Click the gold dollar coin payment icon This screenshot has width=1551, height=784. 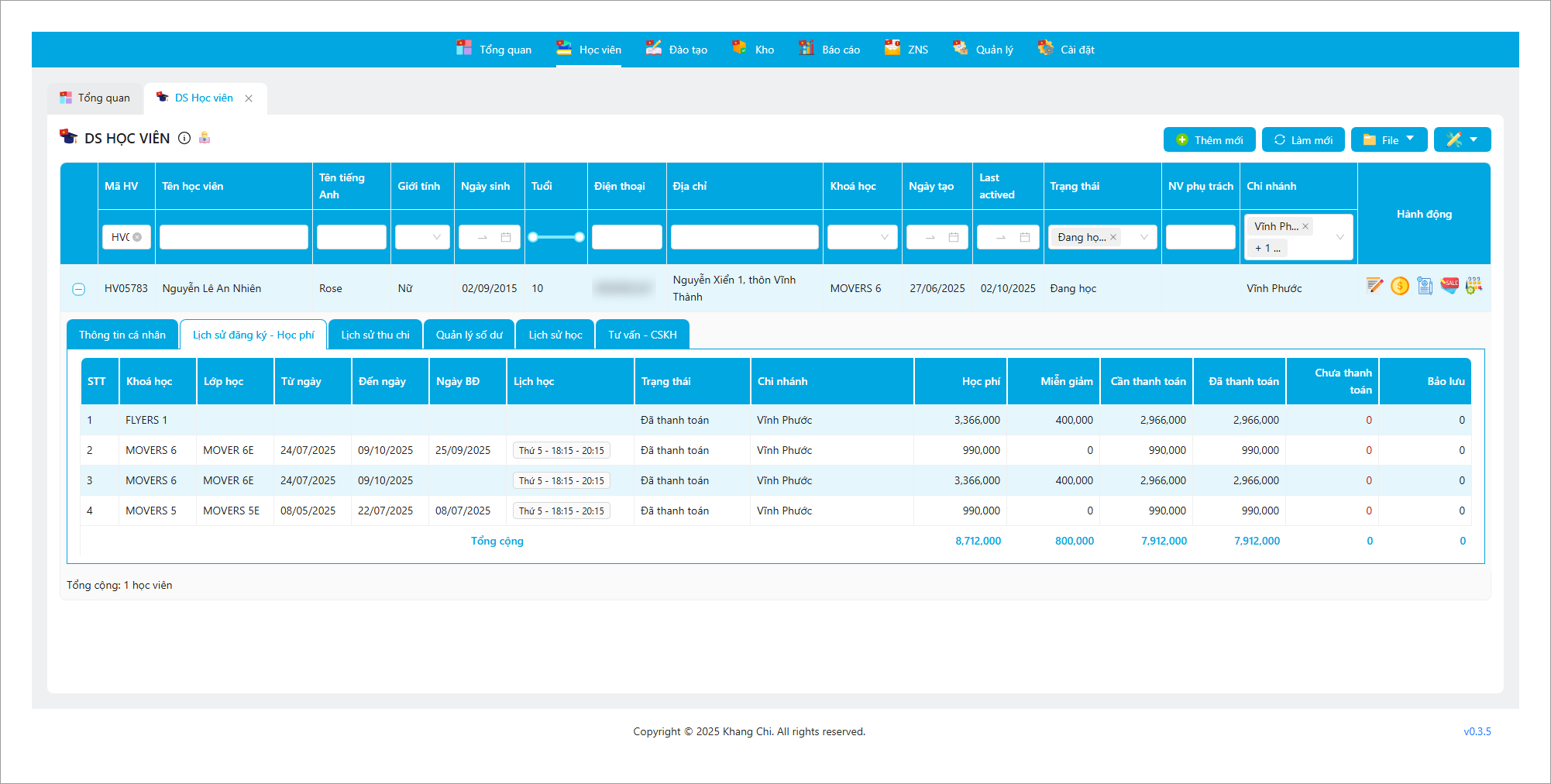tap(1400, 286)
